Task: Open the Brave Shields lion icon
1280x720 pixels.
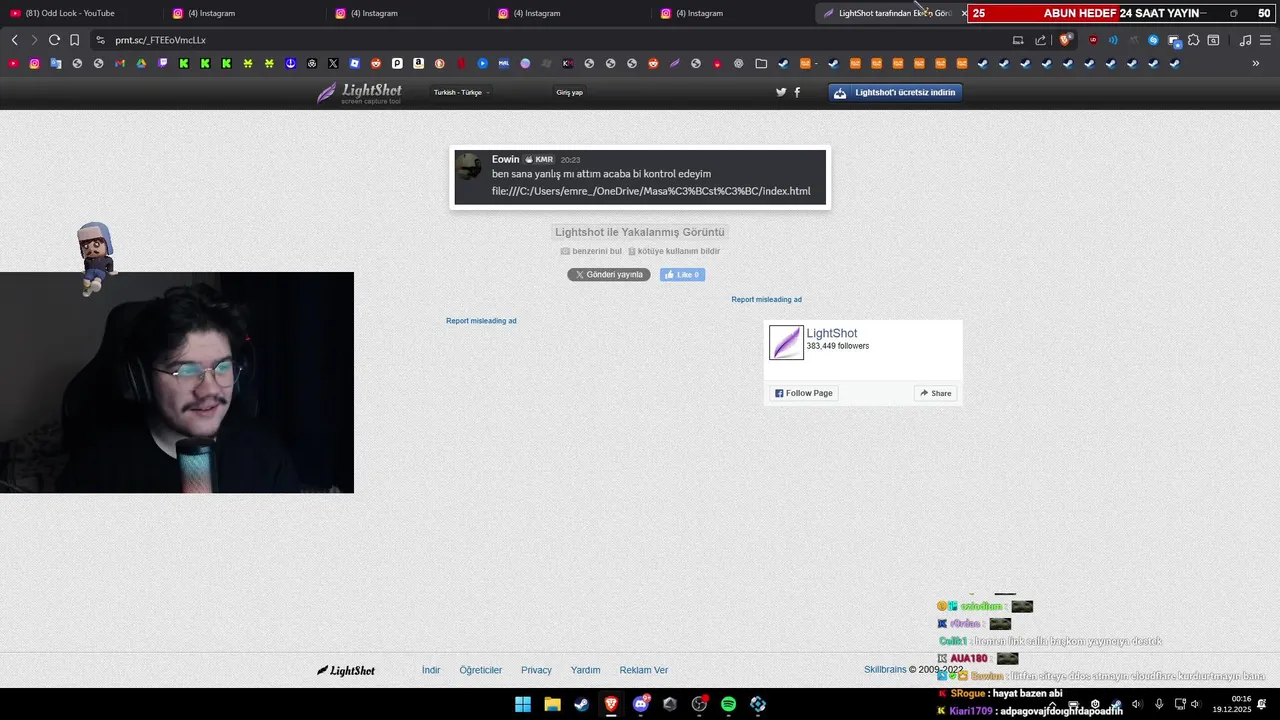Action: (1065, 40)
